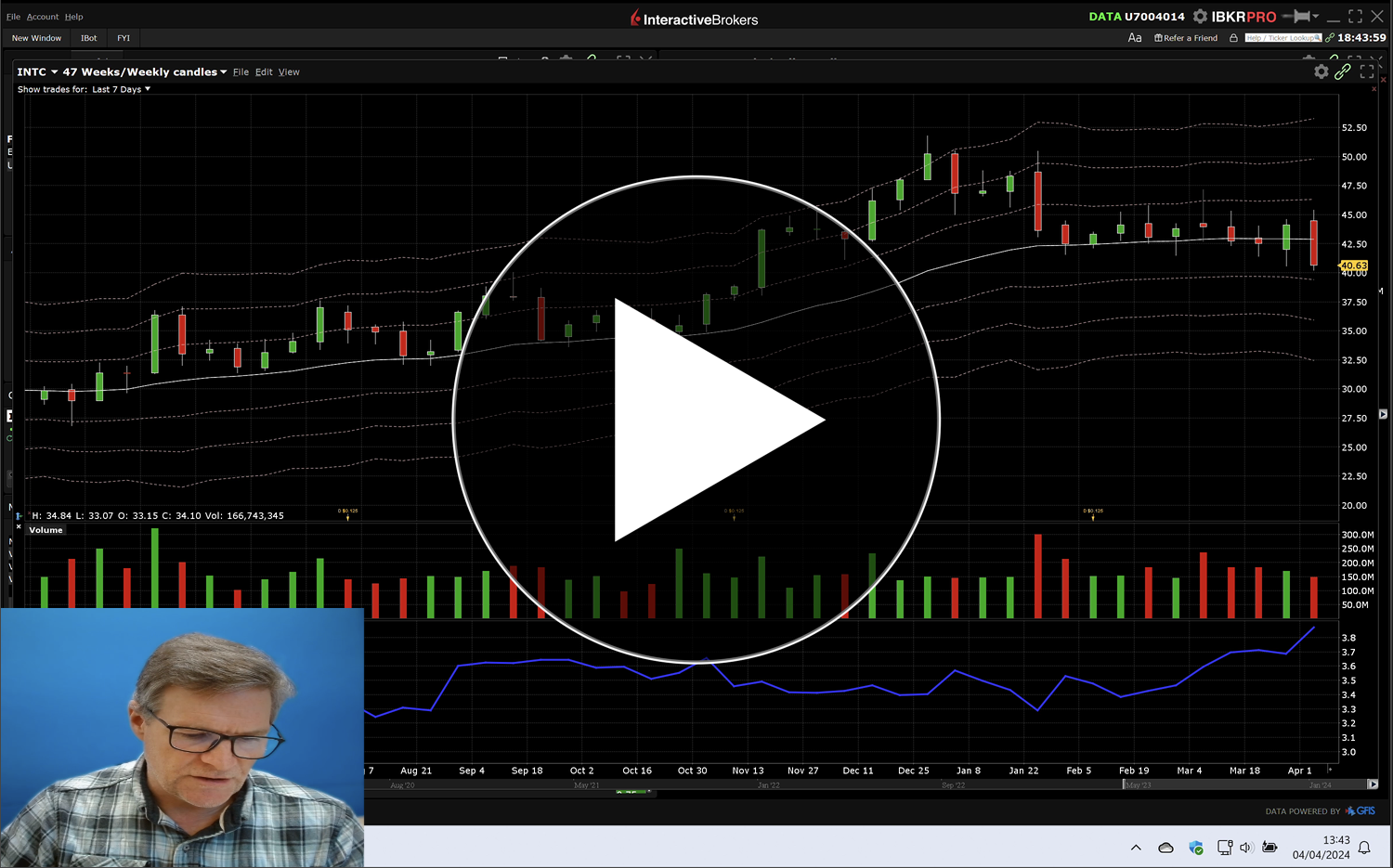Expand the chart to full screen
The height and width of the screenshot is (868, 1393).
pos(1367,71)
